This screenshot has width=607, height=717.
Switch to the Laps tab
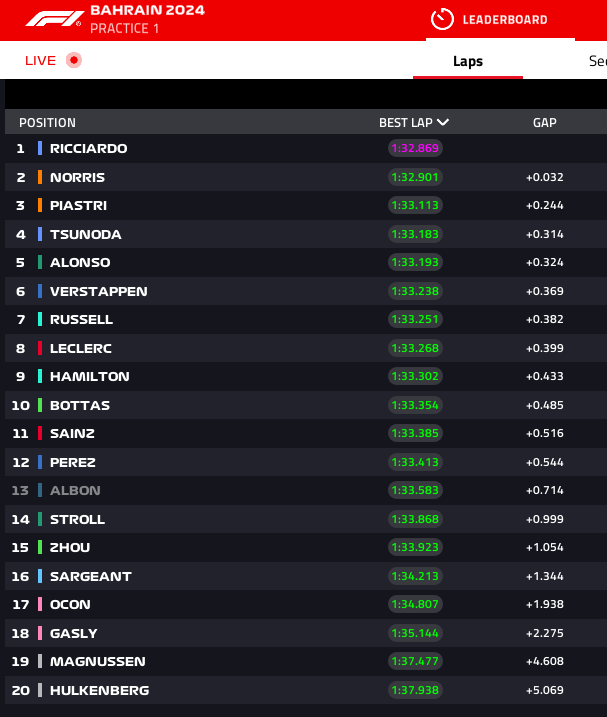point(468,61)
